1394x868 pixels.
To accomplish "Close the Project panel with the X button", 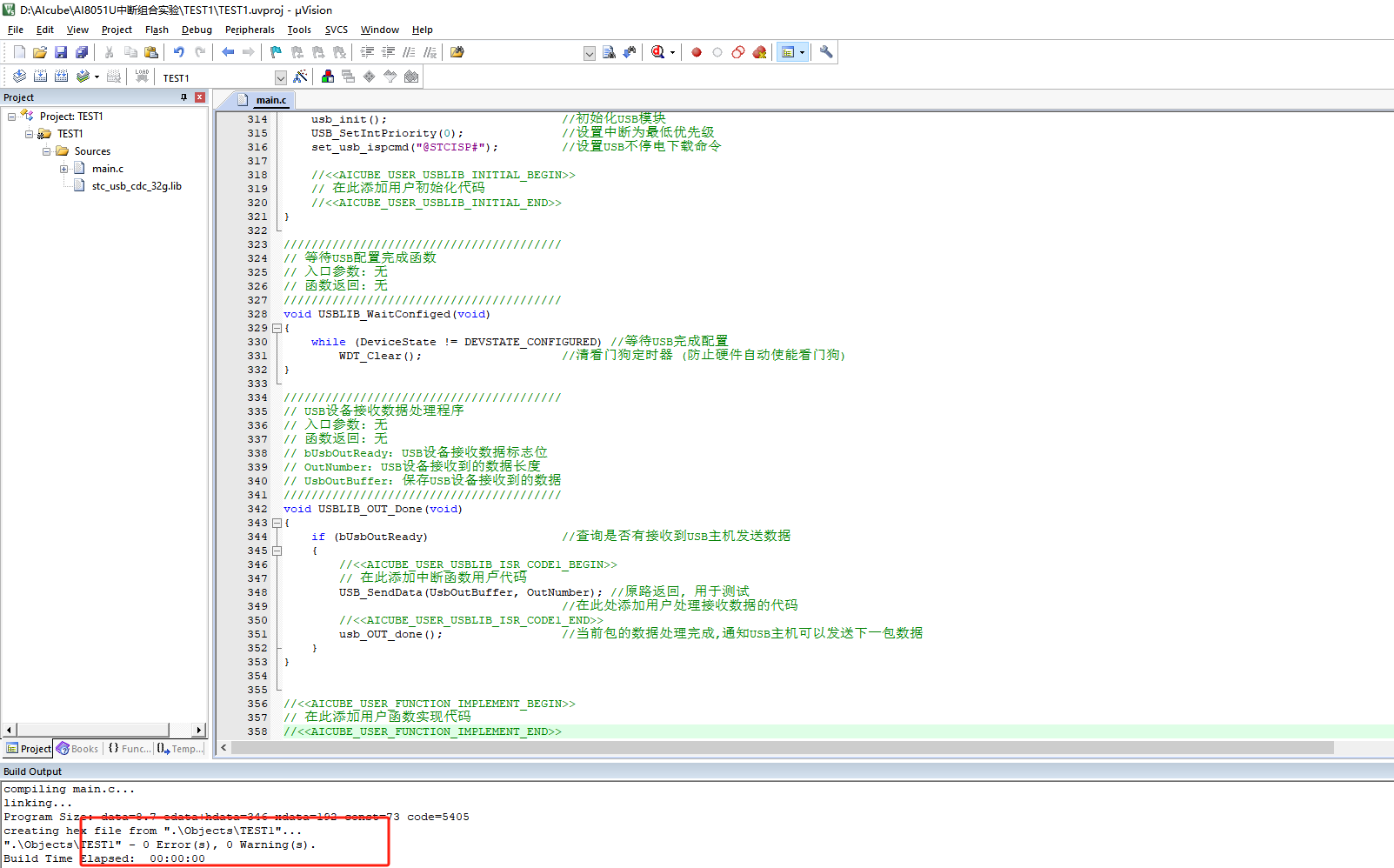I will point(200,97).
